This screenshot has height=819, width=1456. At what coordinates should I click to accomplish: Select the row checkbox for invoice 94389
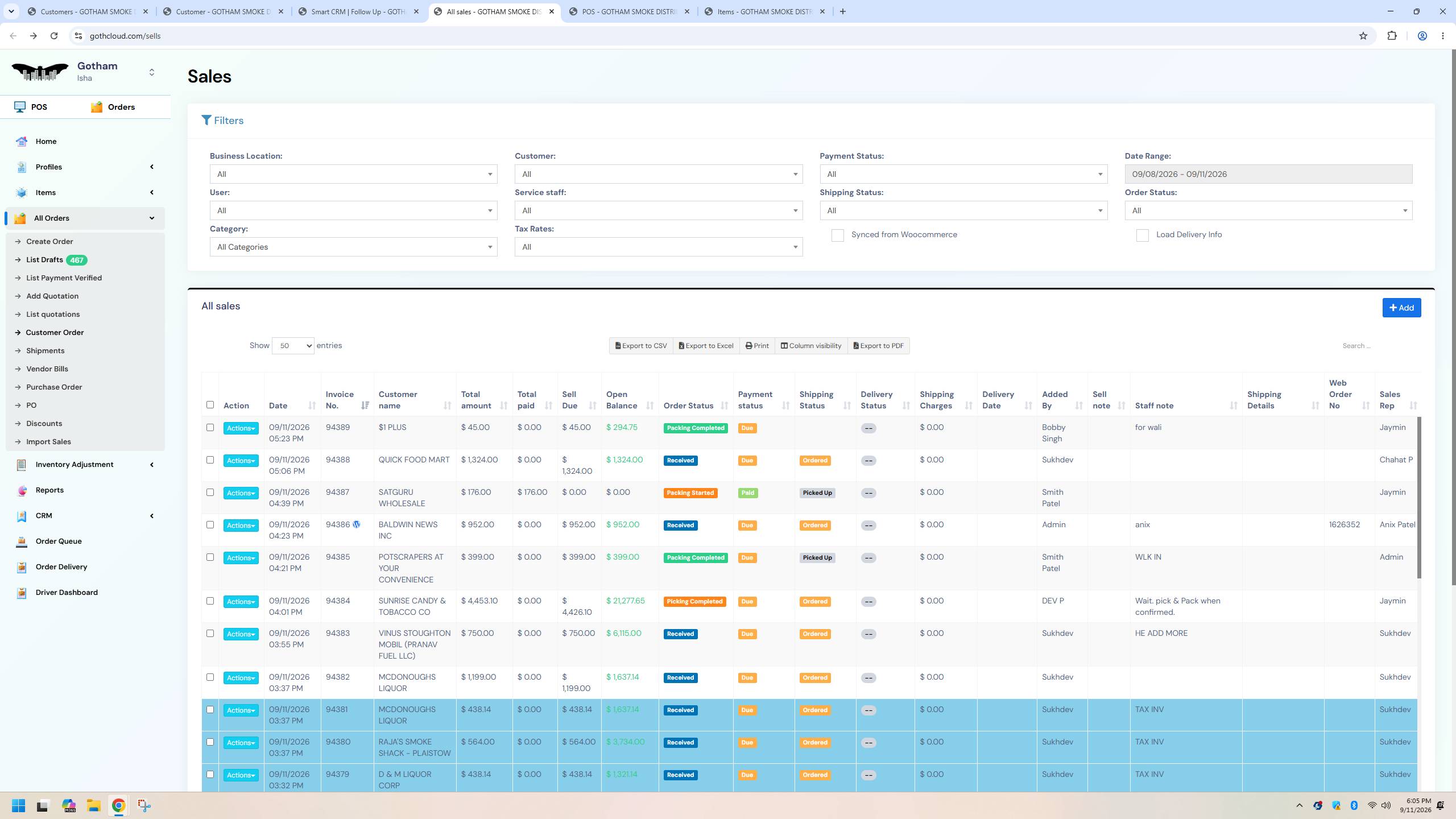point(210,428)
